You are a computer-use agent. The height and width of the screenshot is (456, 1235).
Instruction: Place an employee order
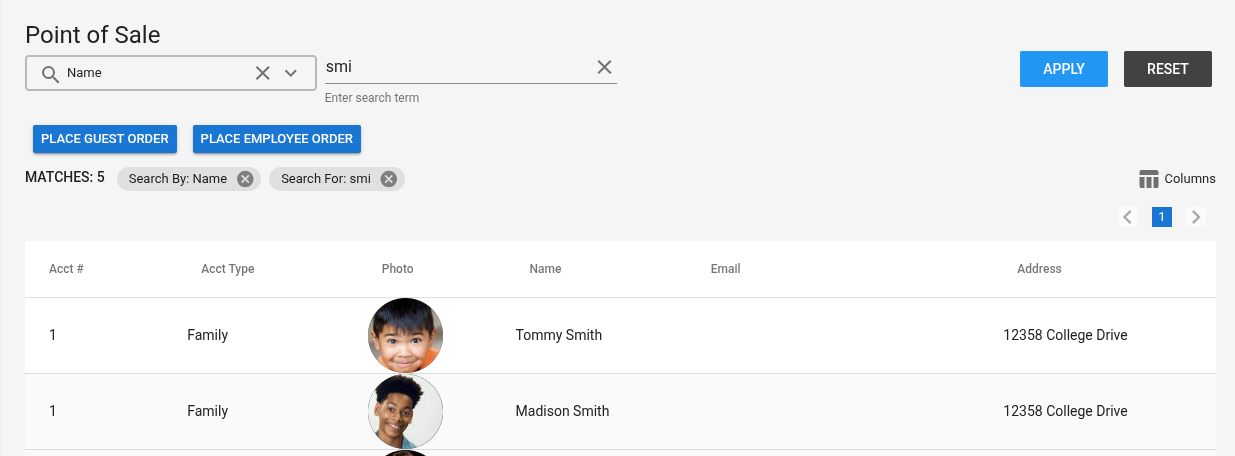pos(277,139)
